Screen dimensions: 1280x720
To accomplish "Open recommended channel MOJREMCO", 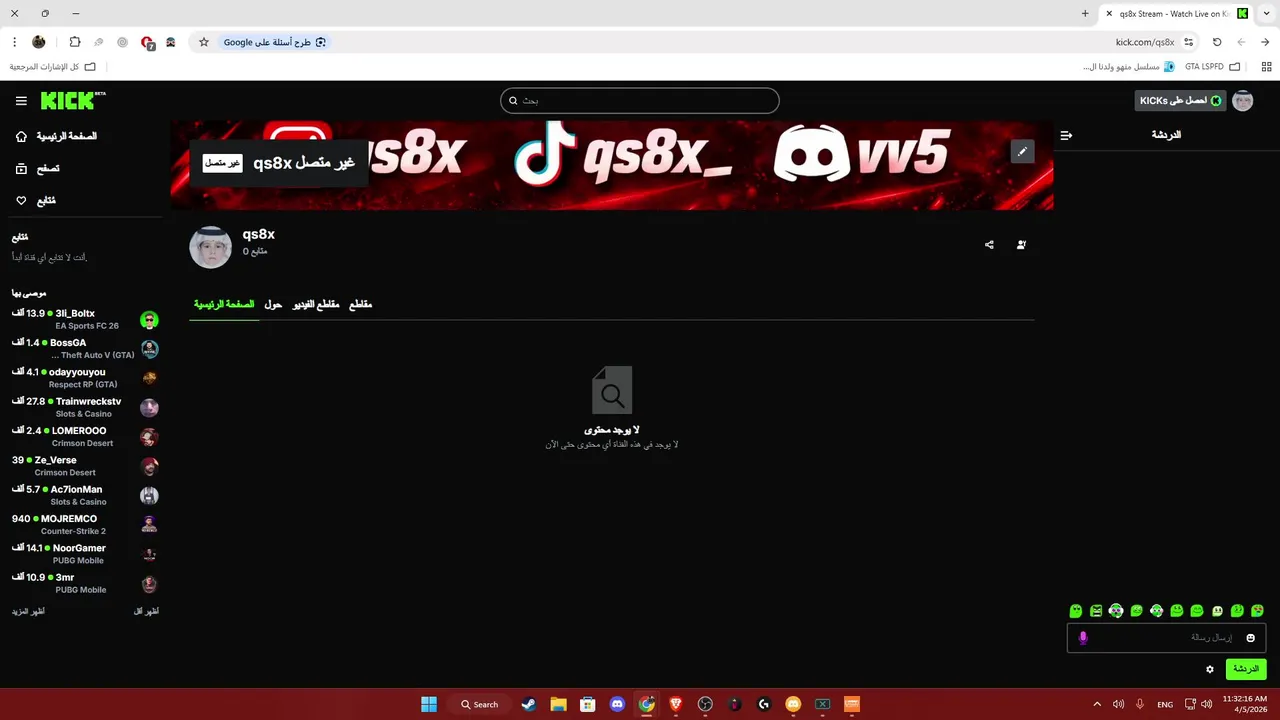I will pos(85,525).
